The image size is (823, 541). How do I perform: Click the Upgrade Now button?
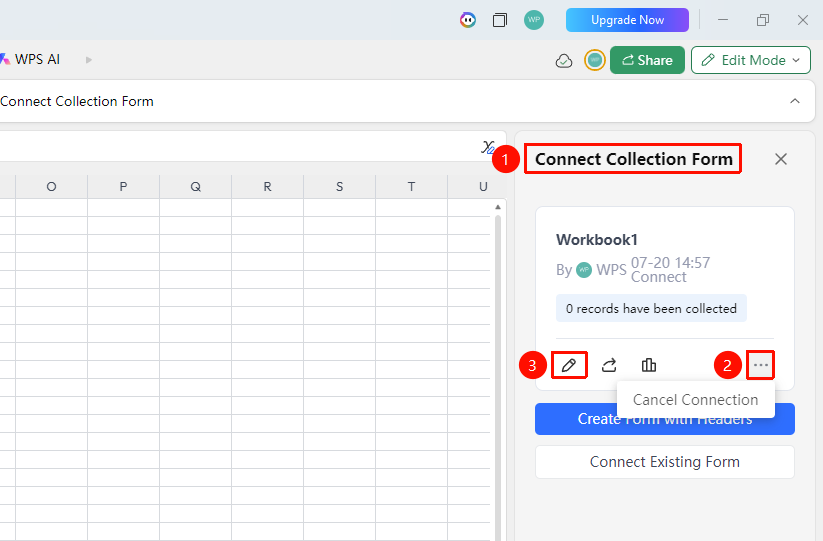pos(627,20)
